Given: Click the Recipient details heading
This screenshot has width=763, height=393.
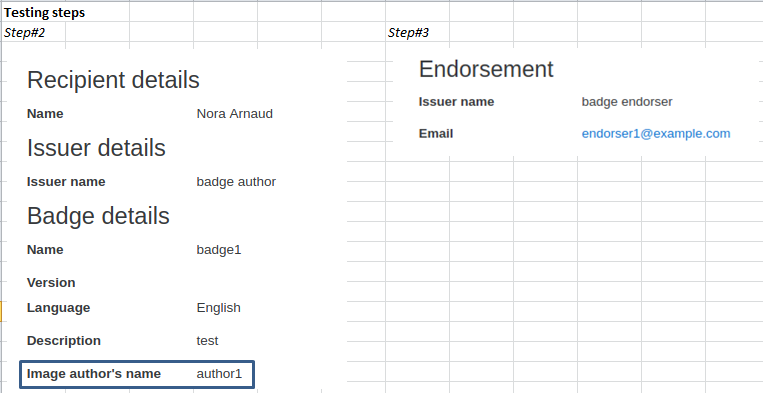Looking at the screenshot, I should [113, 80].
